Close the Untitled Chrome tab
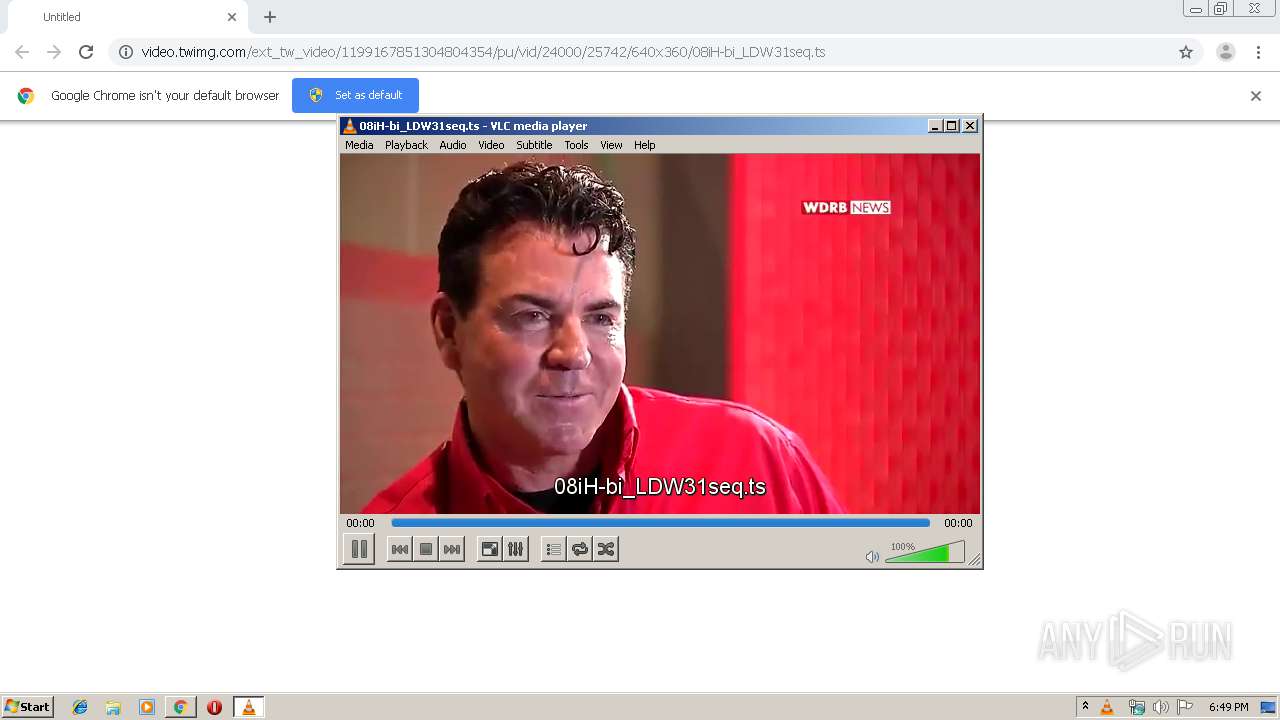Screen dimensions: 1280x720 (x=232, y=17)
